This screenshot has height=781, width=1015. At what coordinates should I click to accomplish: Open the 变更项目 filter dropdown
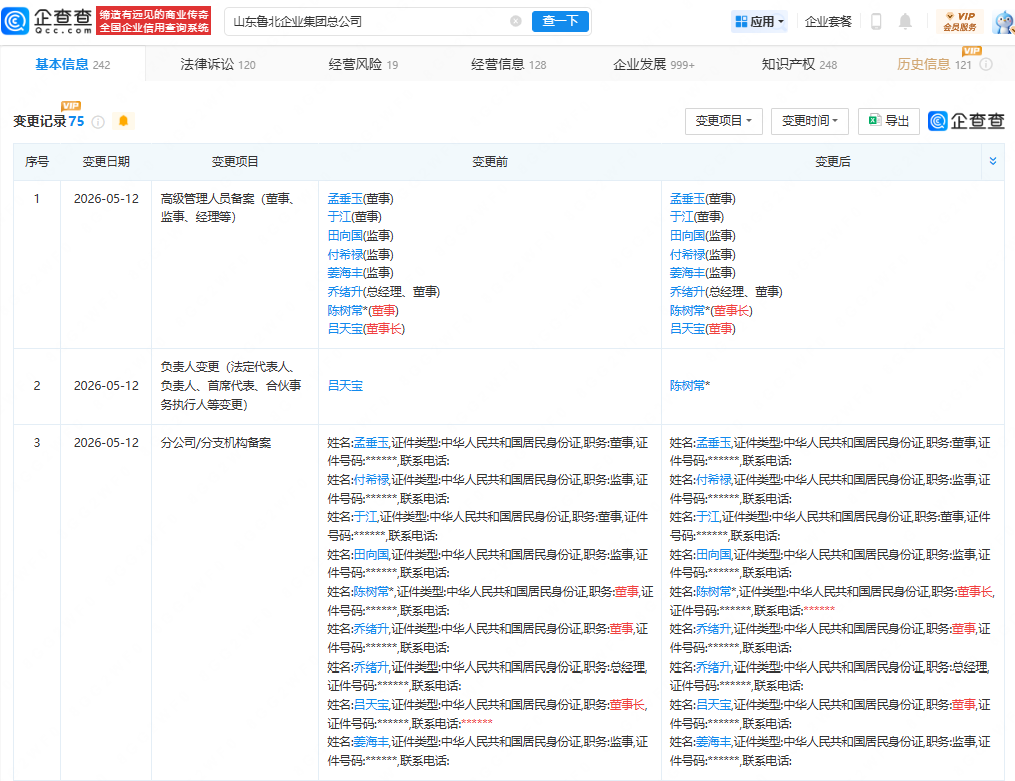(x=724, y=121)
